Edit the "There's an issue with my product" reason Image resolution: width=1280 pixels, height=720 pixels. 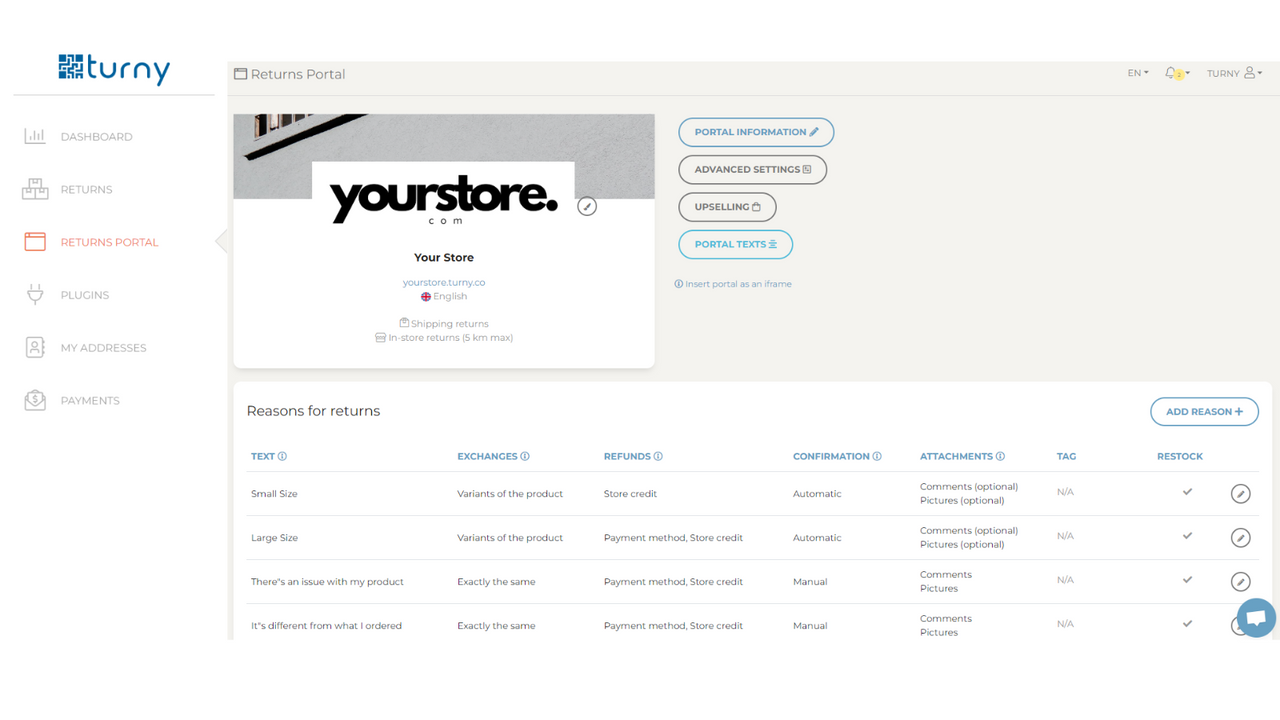tap(1240, 581)
